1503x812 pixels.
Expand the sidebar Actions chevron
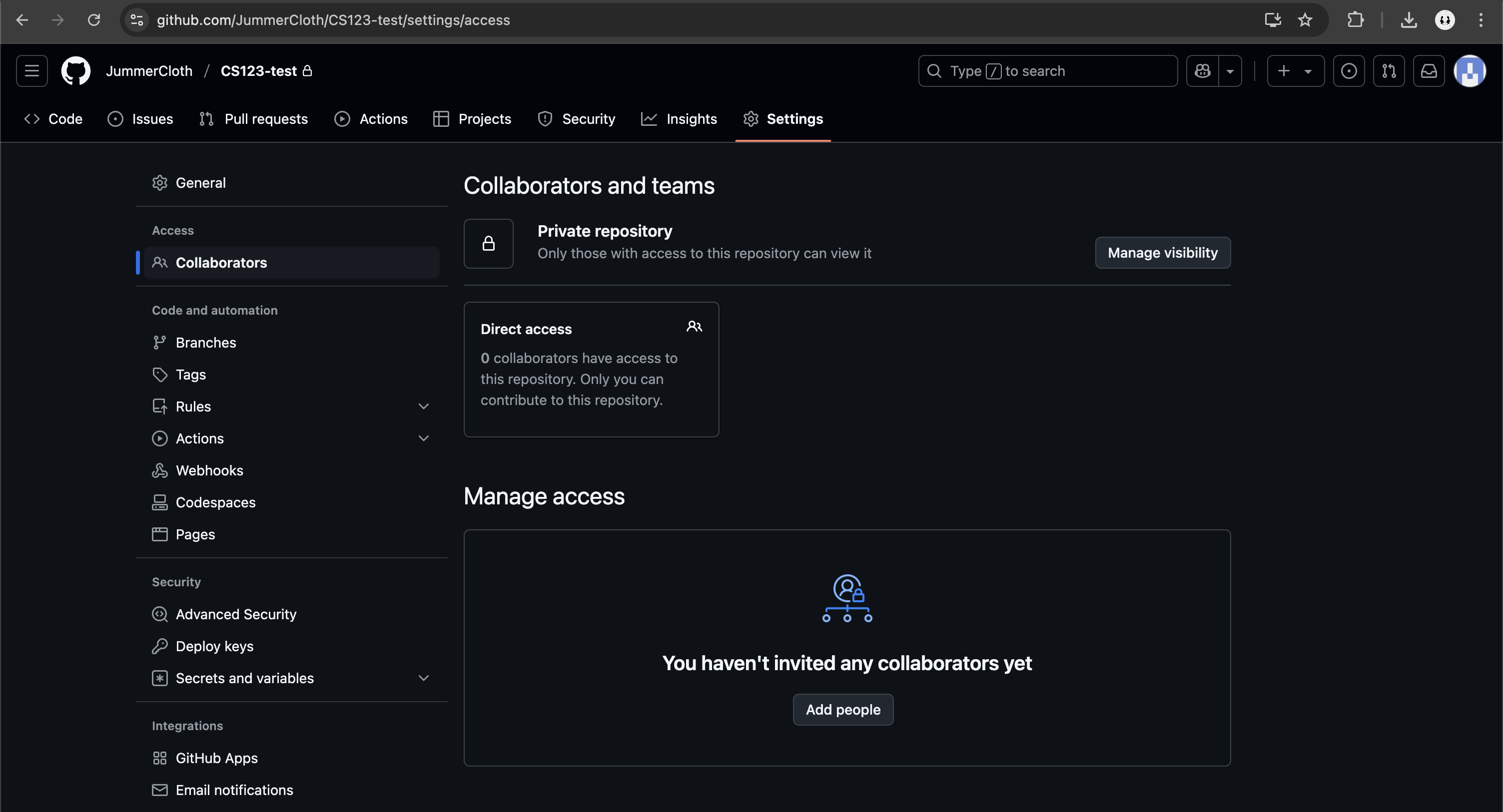424,438
